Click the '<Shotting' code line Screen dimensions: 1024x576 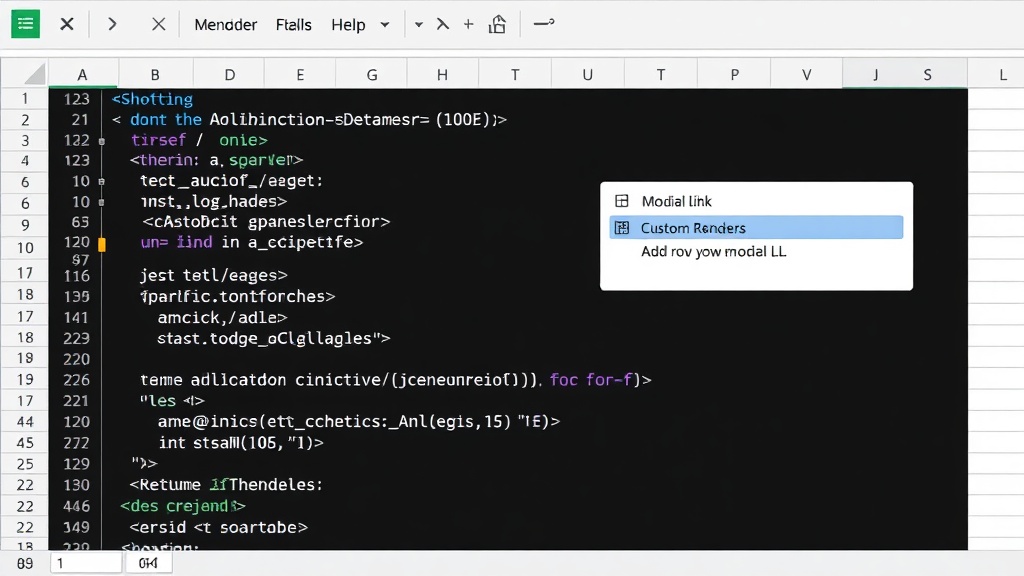click(x=152, y=99)
